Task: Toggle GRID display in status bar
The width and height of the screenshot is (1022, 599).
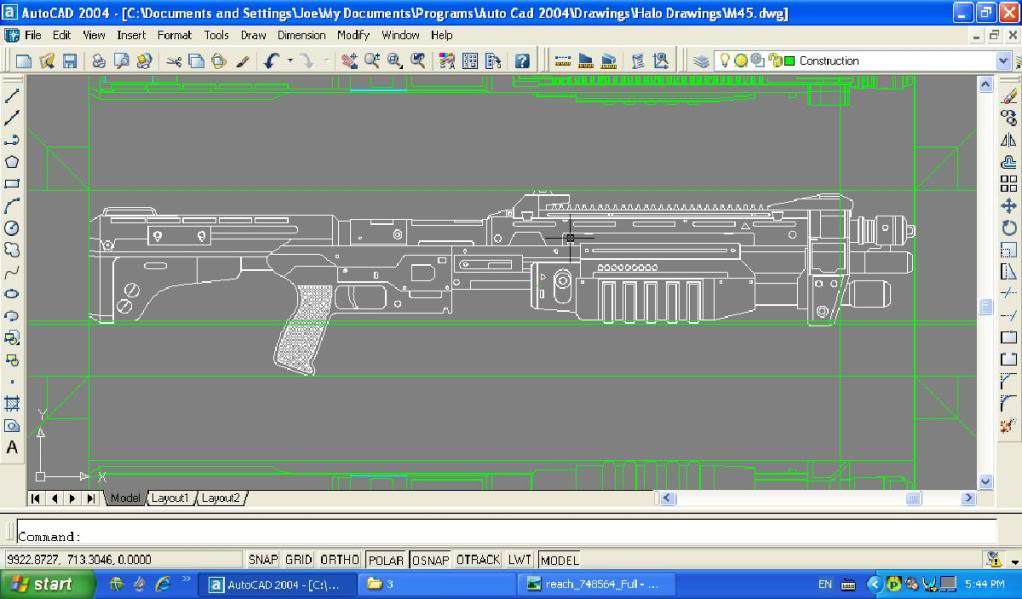Action: [x=299, y=560]
